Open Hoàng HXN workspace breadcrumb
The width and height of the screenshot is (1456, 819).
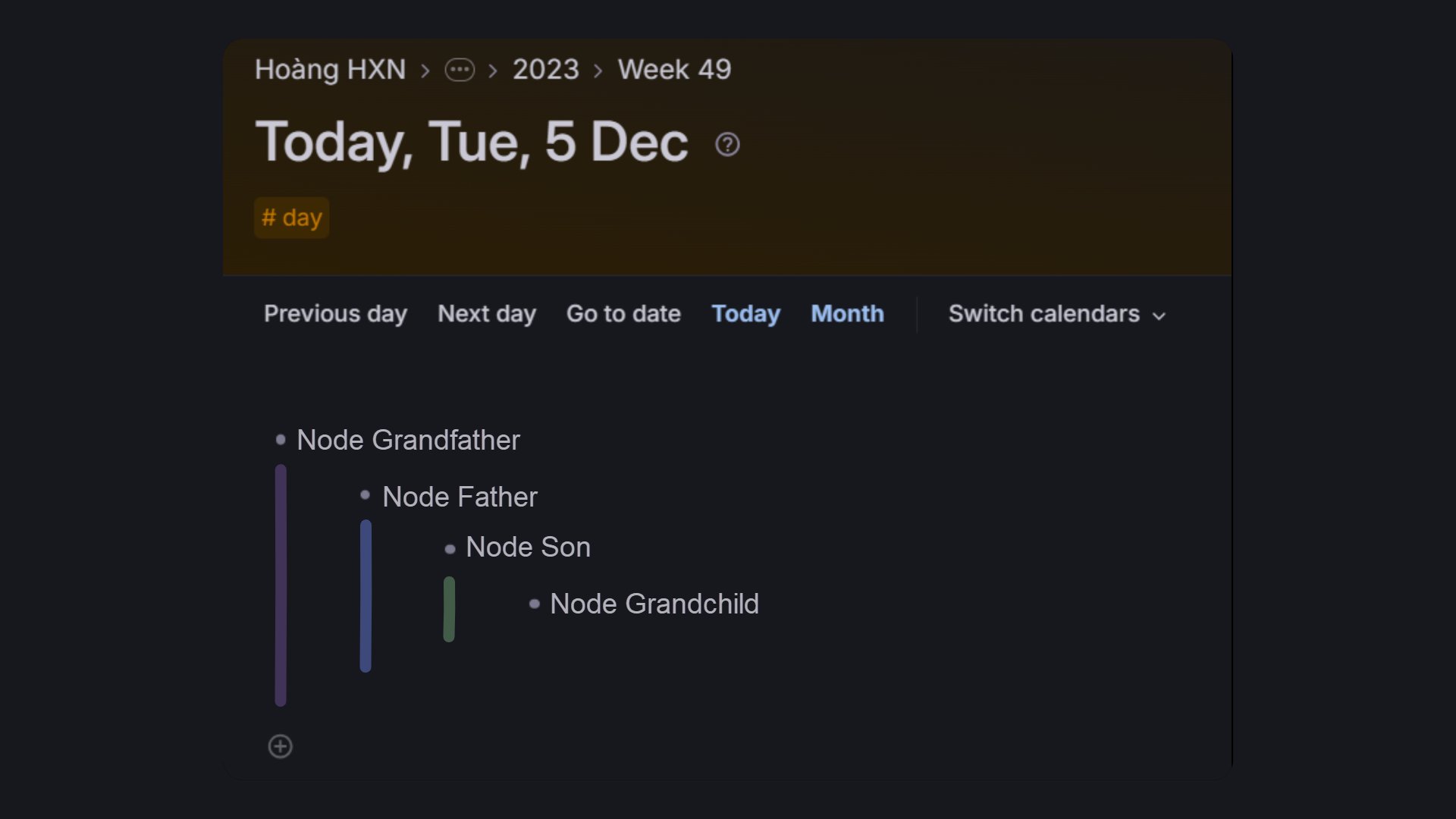tap(331, 70)
